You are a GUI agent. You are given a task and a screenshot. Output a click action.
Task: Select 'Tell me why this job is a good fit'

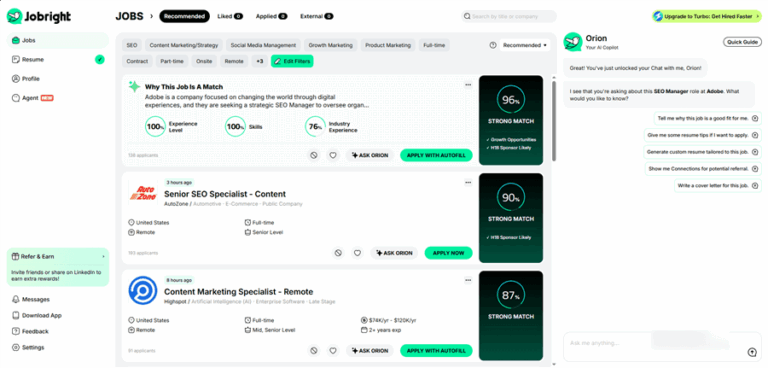[708, 118]
